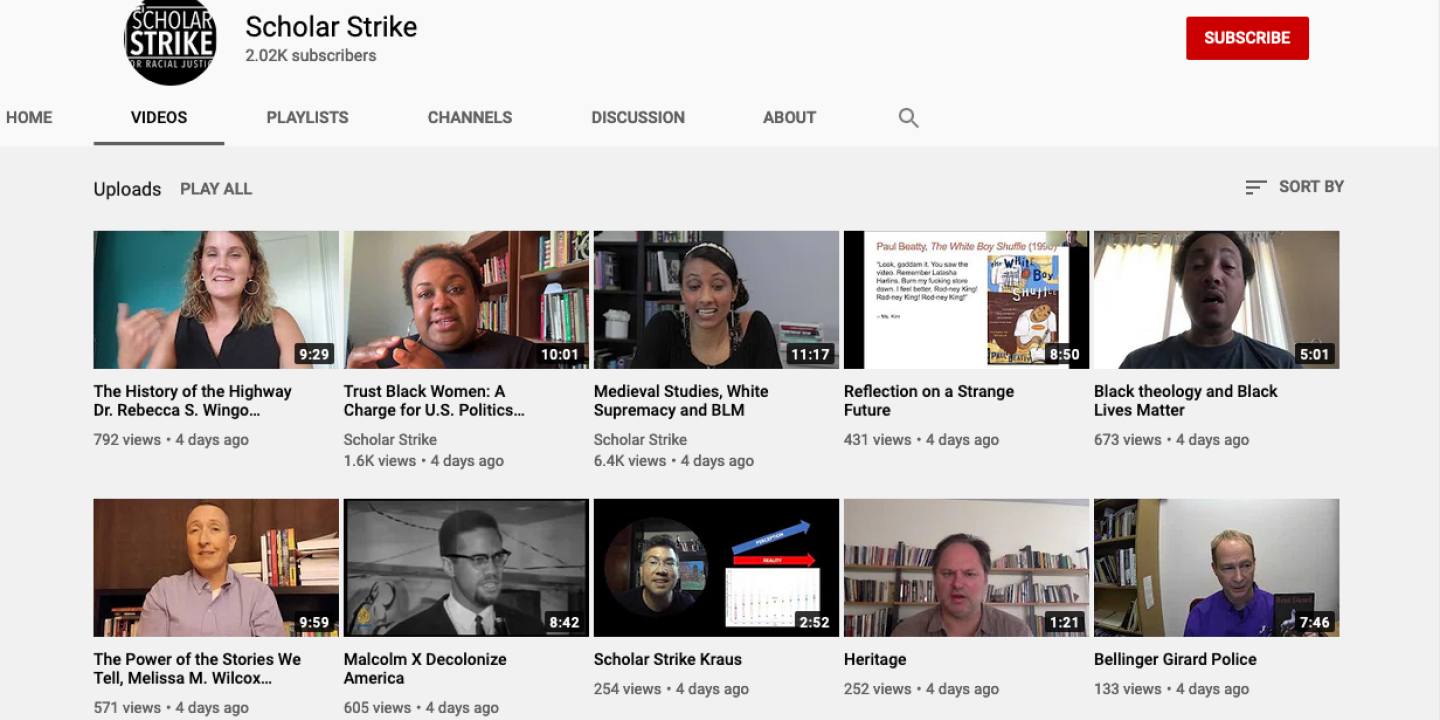Image resolution: width=1440 pixels, height=720 pixels.
Task: Click the 1:21 duration badge
Action: (x=1064, y=622)
